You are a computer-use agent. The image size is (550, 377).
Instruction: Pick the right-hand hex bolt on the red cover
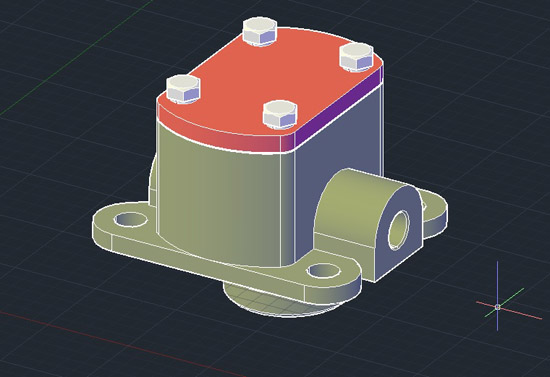tap(356, 57)
